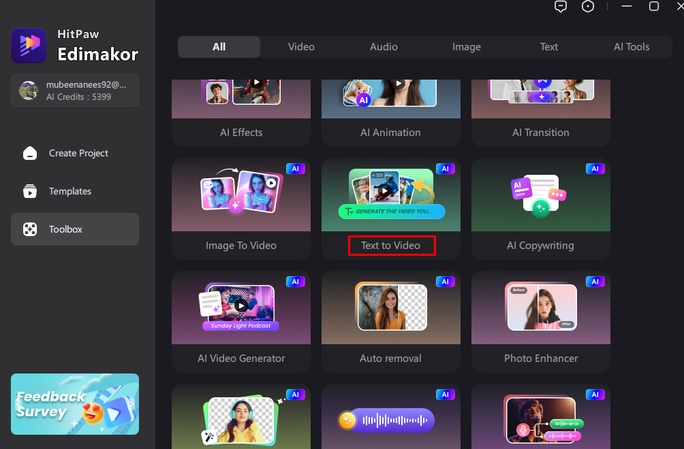Switch to the Audio tab
Viewport: 684px width, 449px height.
pyautogui.click(x=383, y=47)
